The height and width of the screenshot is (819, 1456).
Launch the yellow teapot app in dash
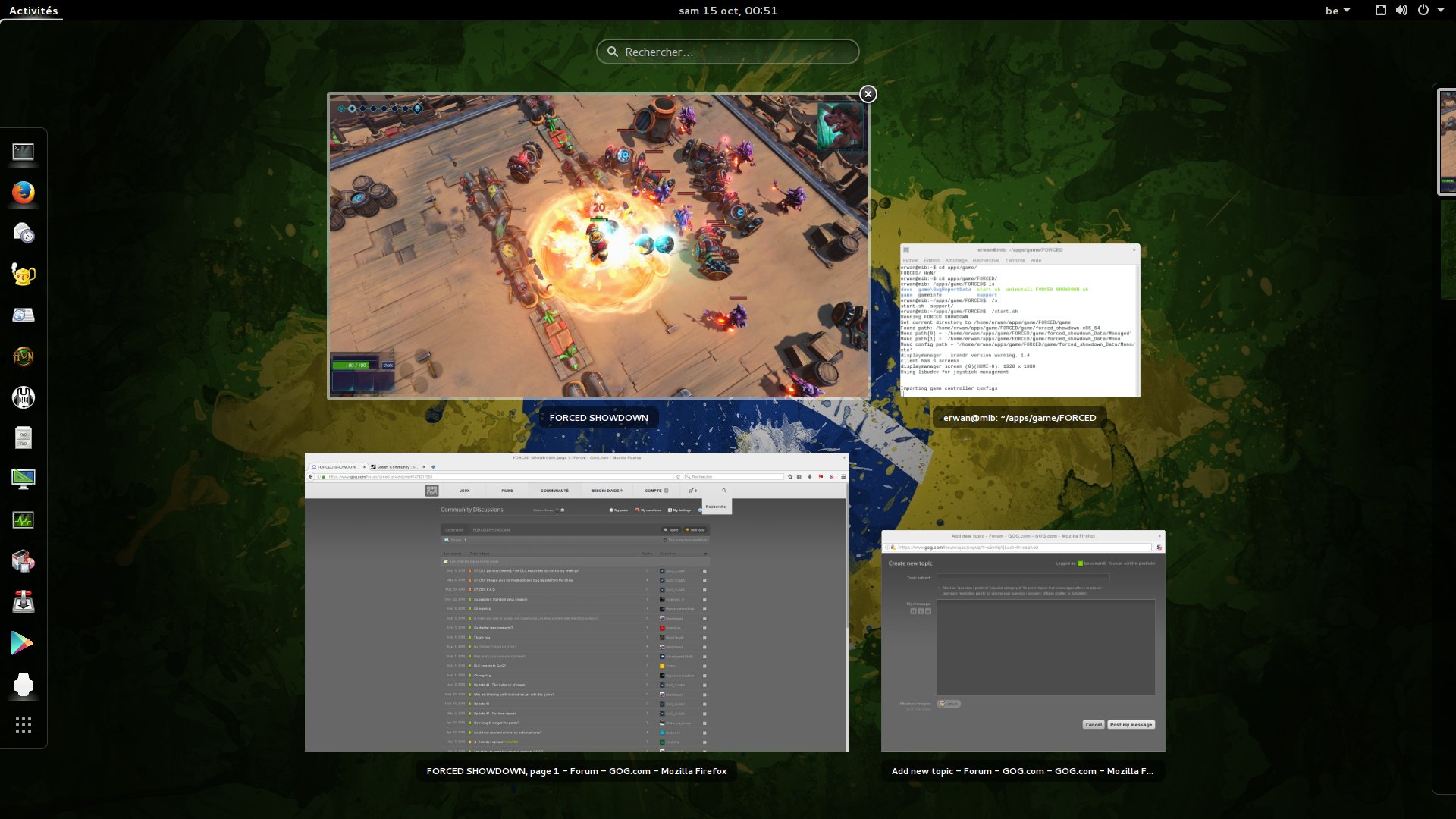click(24, 274)
